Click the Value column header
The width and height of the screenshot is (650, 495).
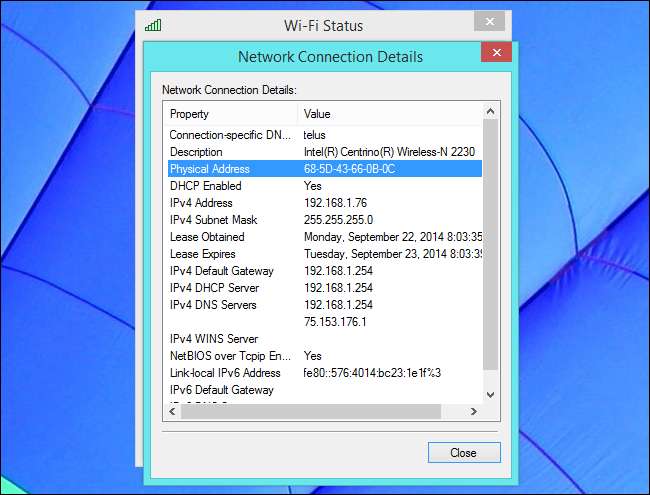[390, 114]
